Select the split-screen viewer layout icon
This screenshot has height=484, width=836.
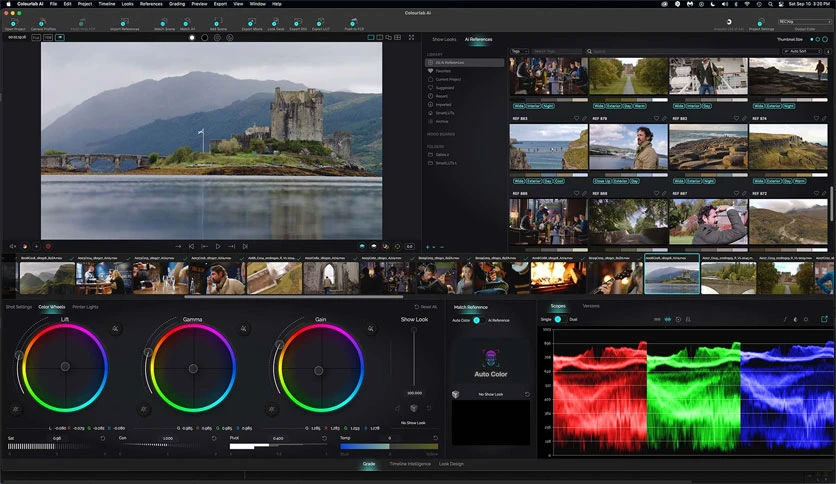380,37
